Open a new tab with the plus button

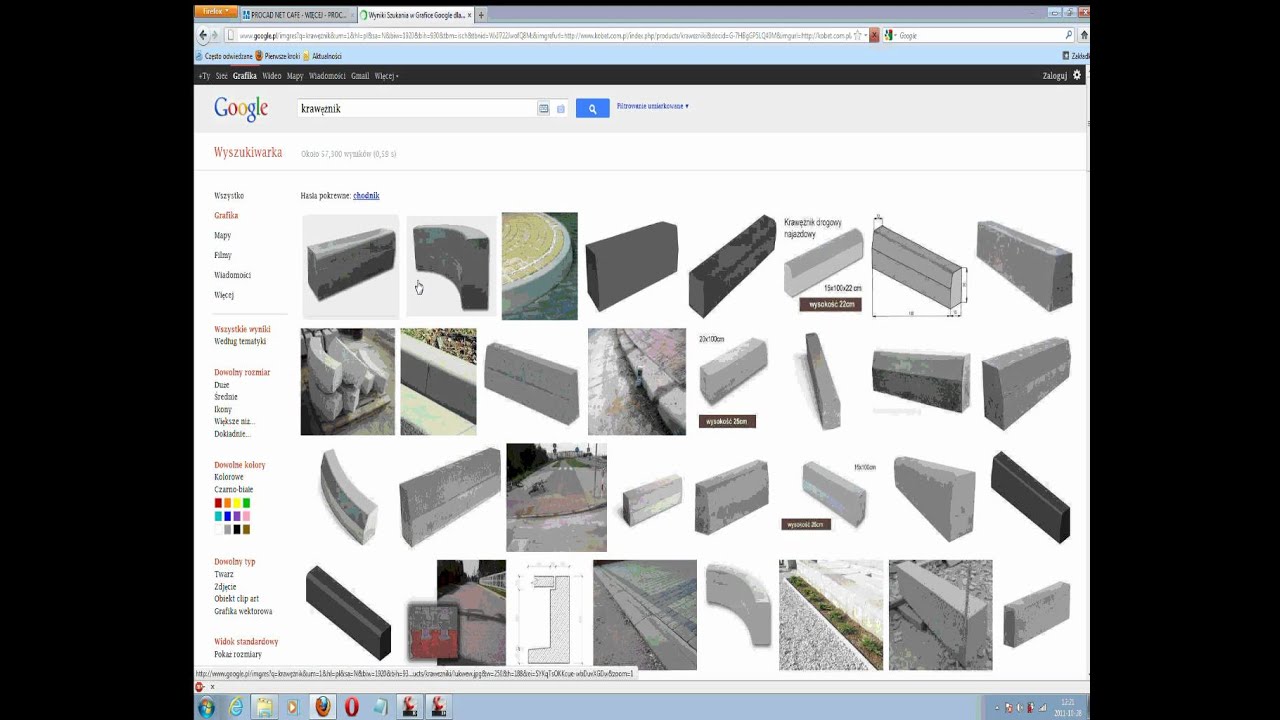tap(481, 15)
